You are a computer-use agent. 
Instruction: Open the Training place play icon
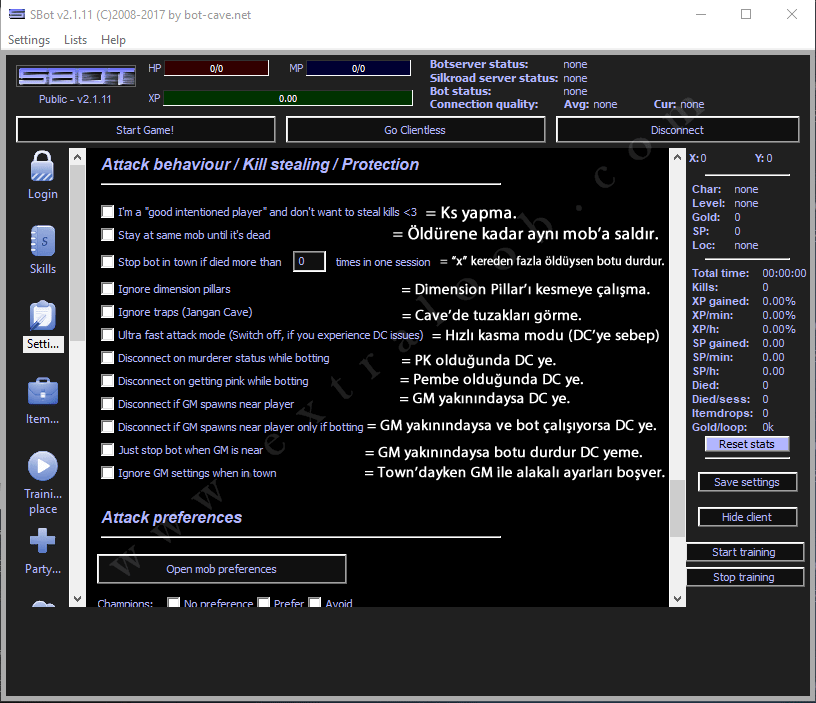point(43,466)
